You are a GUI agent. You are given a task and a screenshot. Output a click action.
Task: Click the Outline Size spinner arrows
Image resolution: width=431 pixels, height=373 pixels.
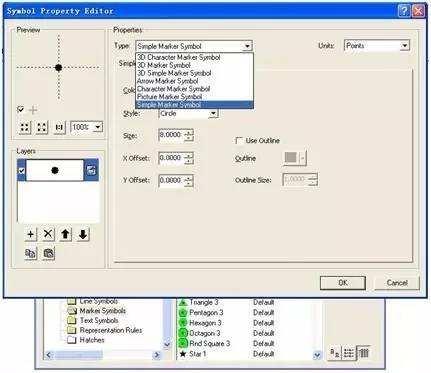click(x=312, y=180)
